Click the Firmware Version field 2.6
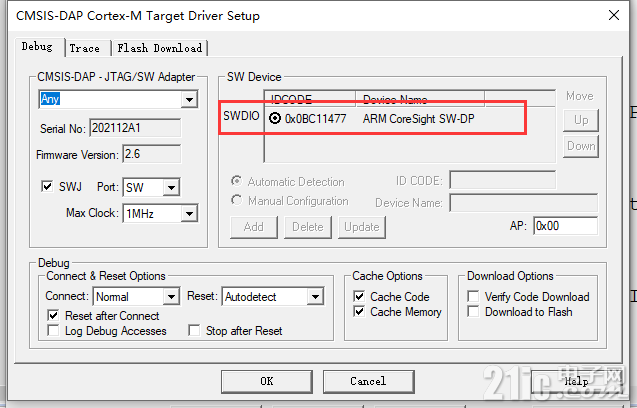This screenshot has width=637, height=408. [x=152, y=154]
